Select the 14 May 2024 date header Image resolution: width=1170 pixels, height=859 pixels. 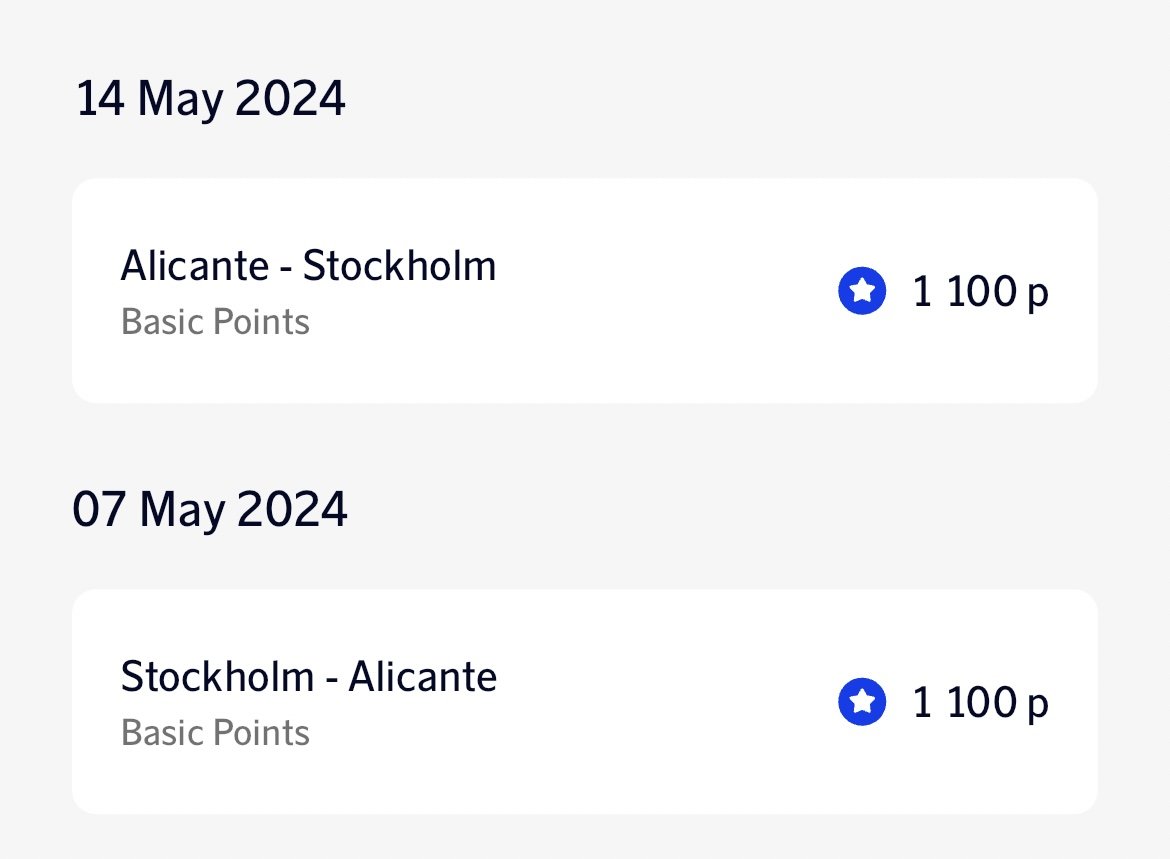211,100
